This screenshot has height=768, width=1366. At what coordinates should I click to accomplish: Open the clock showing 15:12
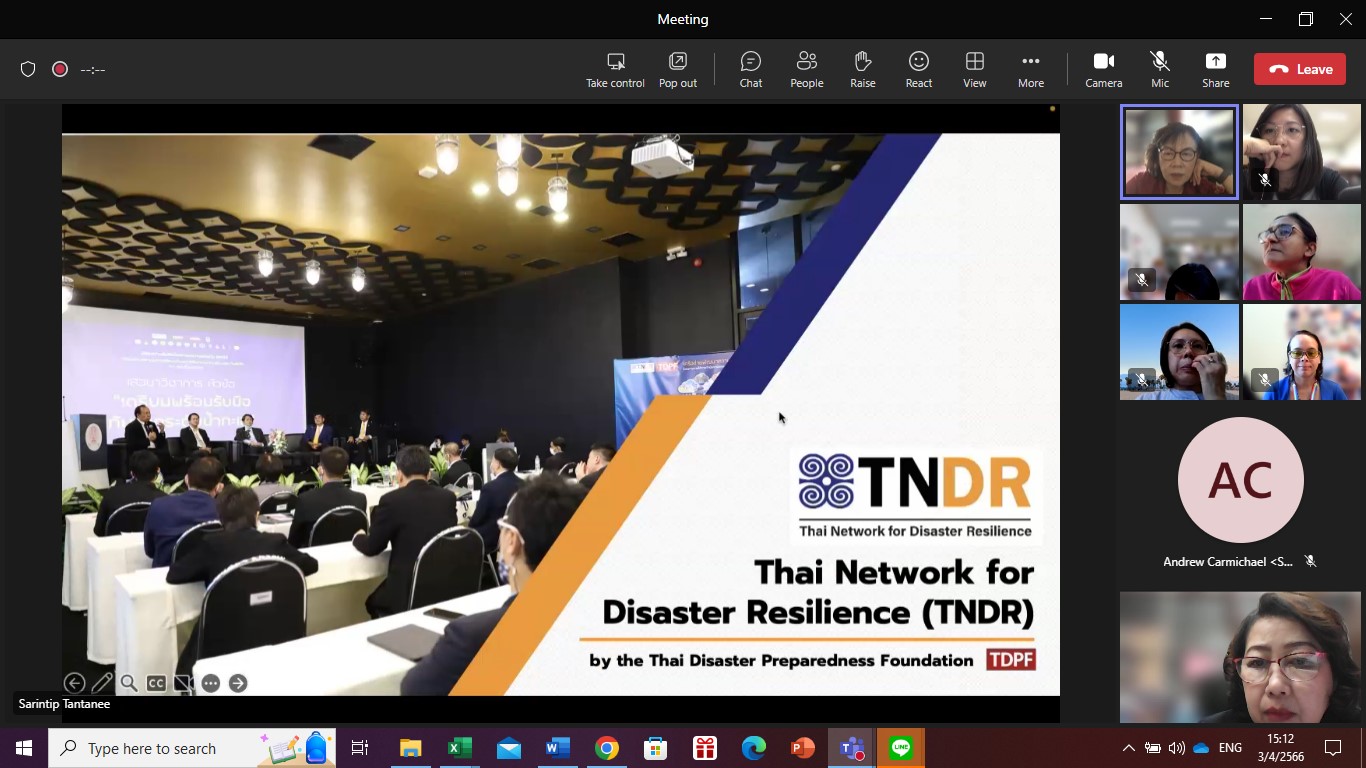(x=1280, y=748)
